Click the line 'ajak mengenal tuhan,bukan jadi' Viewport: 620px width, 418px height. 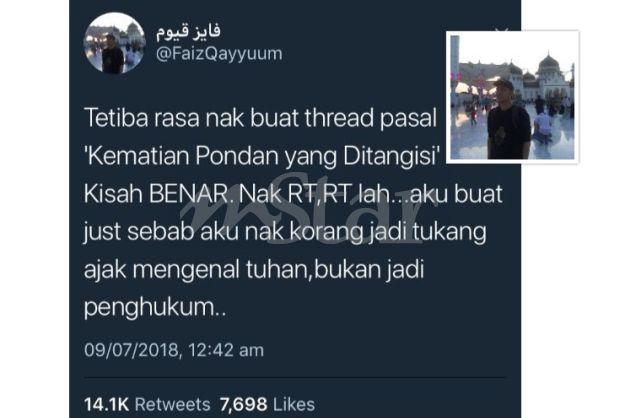254,270
